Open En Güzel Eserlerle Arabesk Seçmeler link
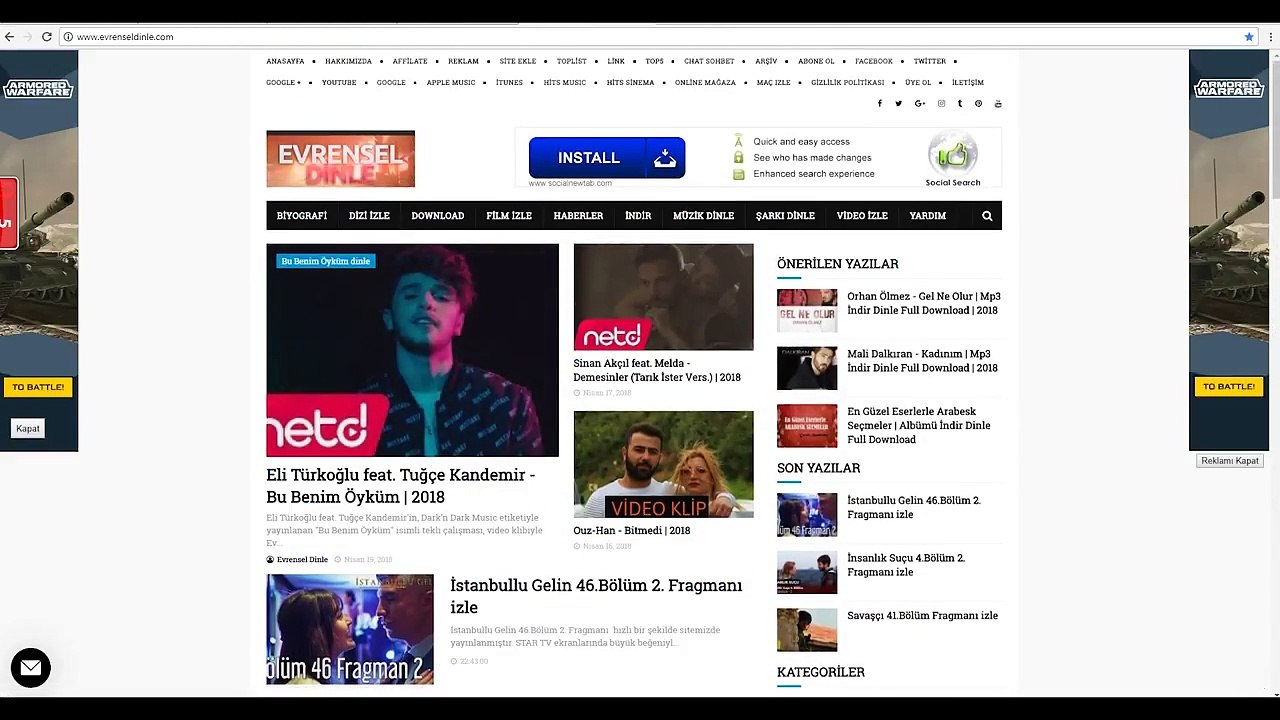 pyautogui.click(x=919, y=425)
